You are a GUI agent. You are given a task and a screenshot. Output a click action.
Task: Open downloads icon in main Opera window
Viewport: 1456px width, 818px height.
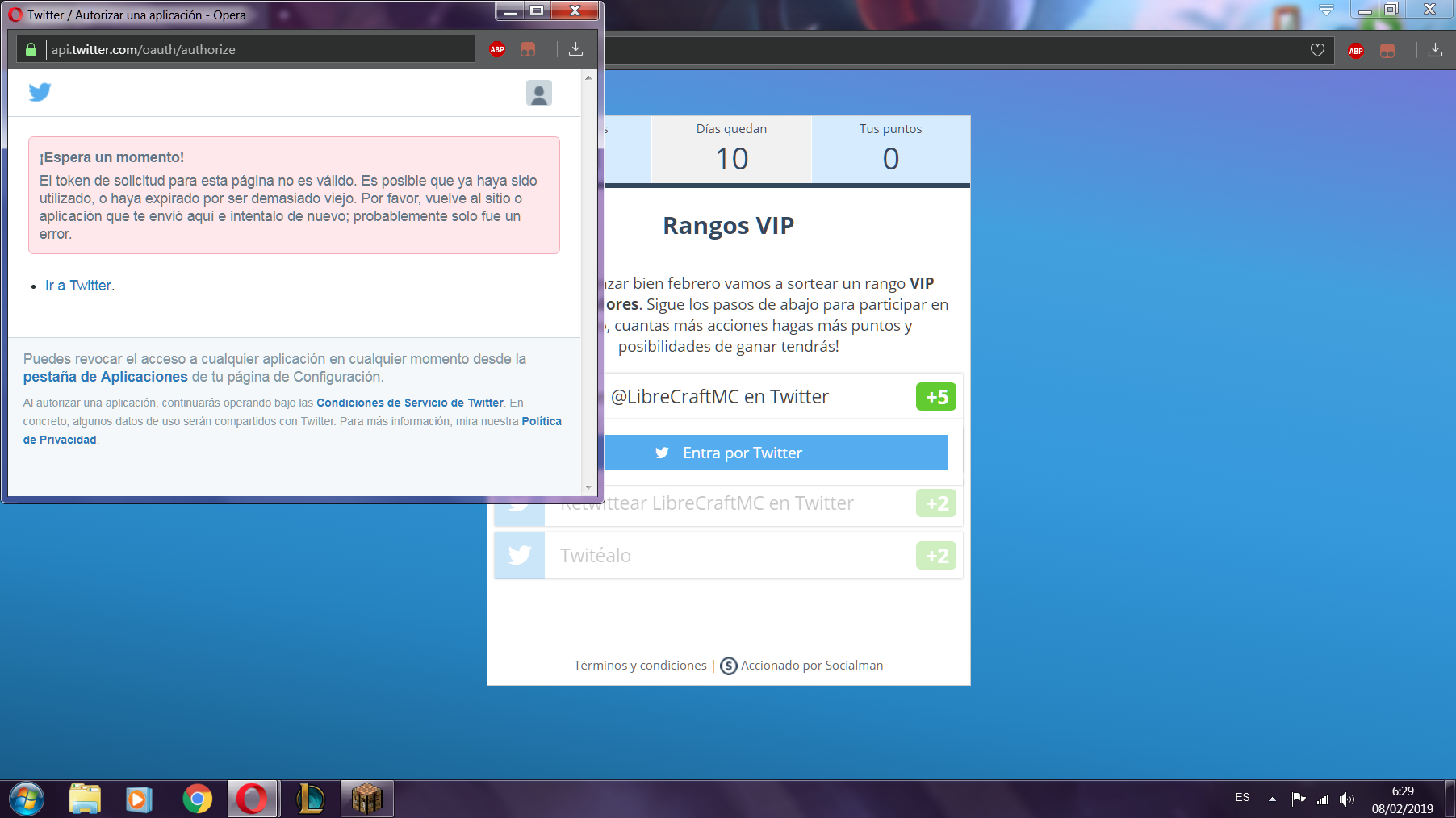tap(1435, 50)
